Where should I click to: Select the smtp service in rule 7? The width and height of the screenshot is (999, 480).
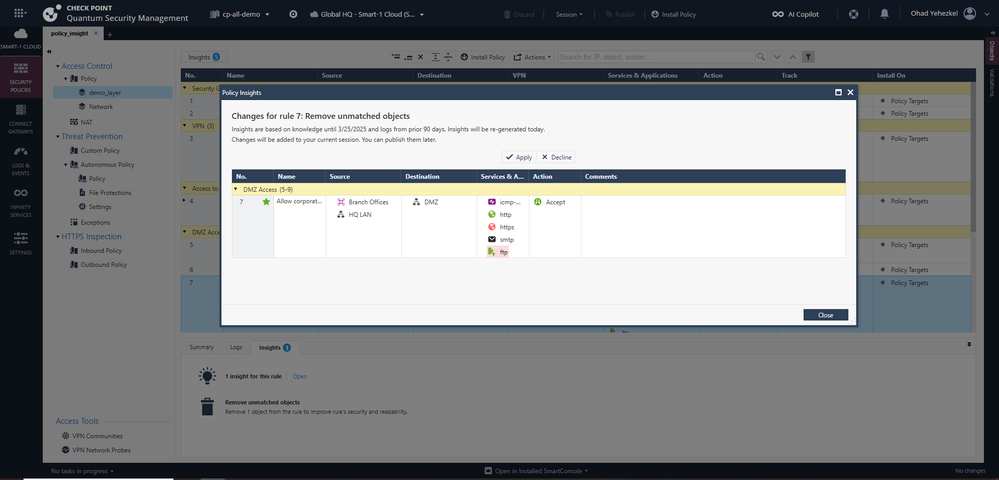[501, 240]
